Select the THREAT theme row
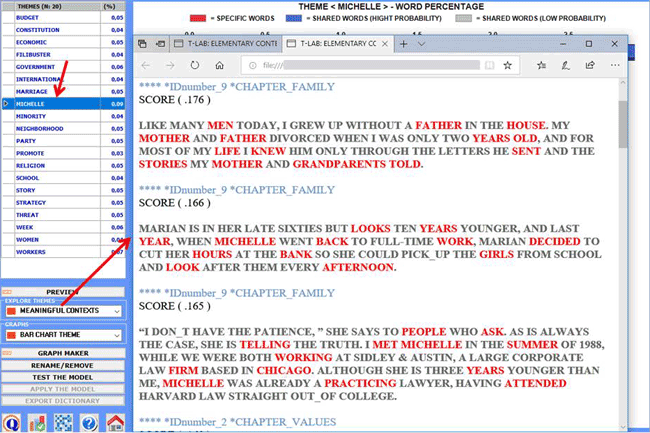 63,215
